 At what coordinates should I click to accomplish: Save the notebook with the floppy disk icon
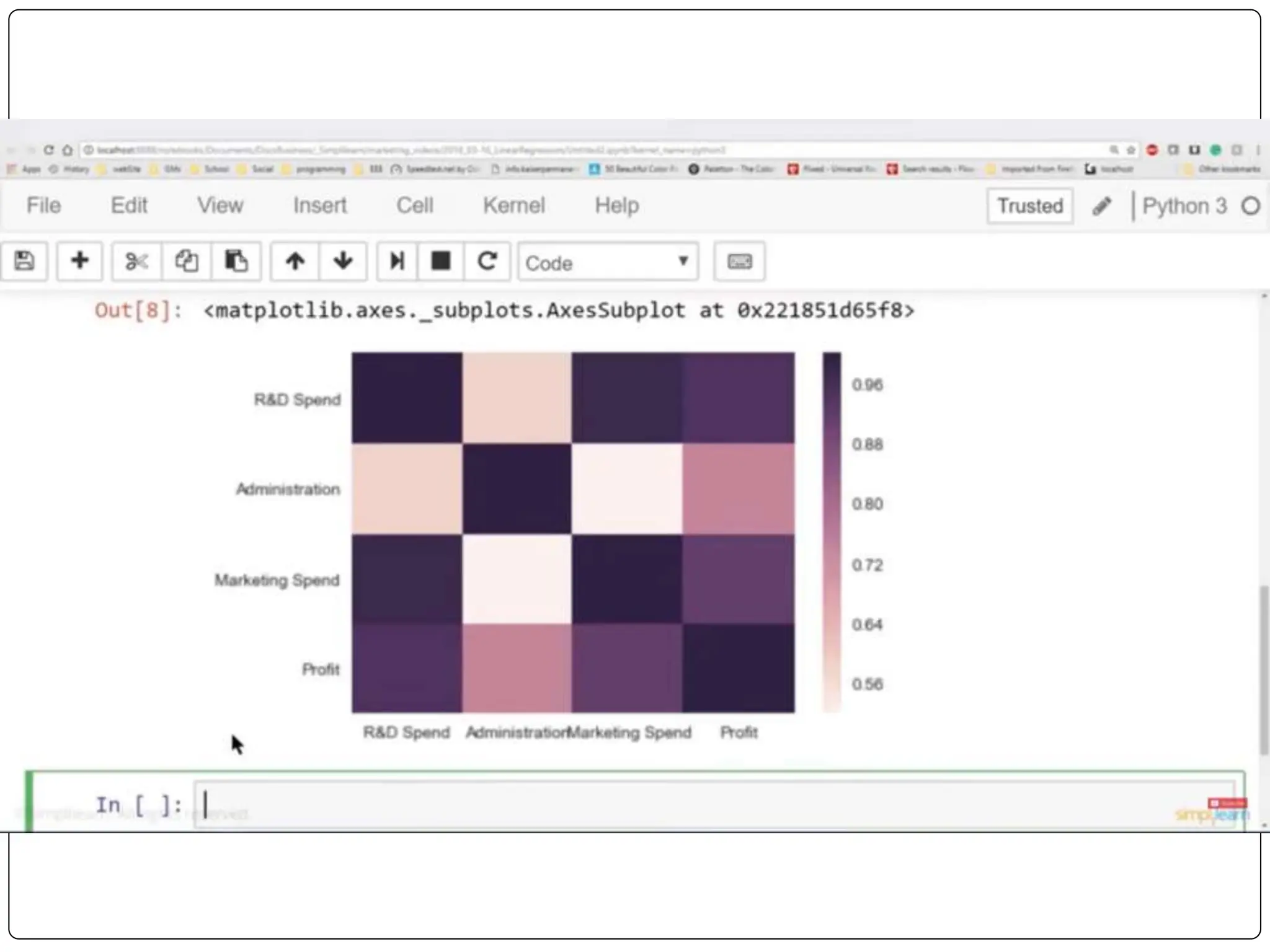(x=24, y=262)
